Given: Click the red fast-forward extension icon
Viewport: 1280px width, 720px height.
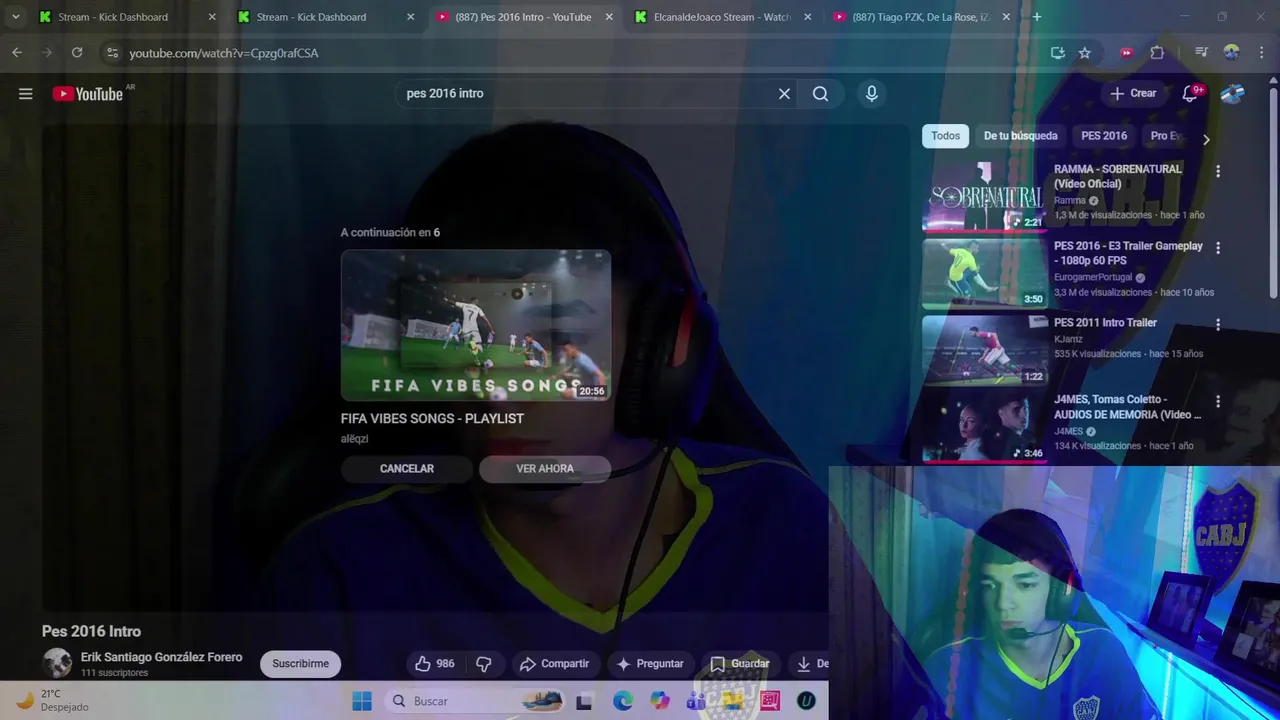Looking at the screenshot, I should pyautogui.click(x=1127, y=53).
